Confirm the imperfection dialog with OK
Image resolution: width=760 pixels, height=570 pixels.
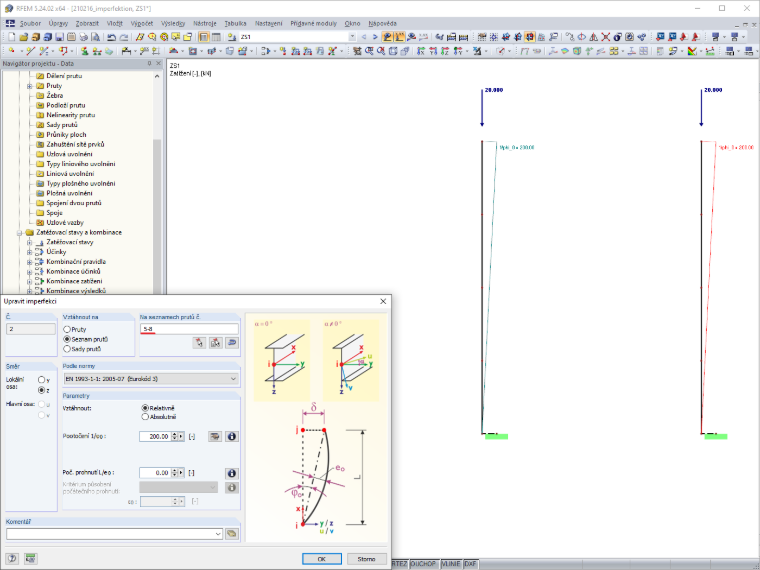pyautogui.click(x=322, y=559)
